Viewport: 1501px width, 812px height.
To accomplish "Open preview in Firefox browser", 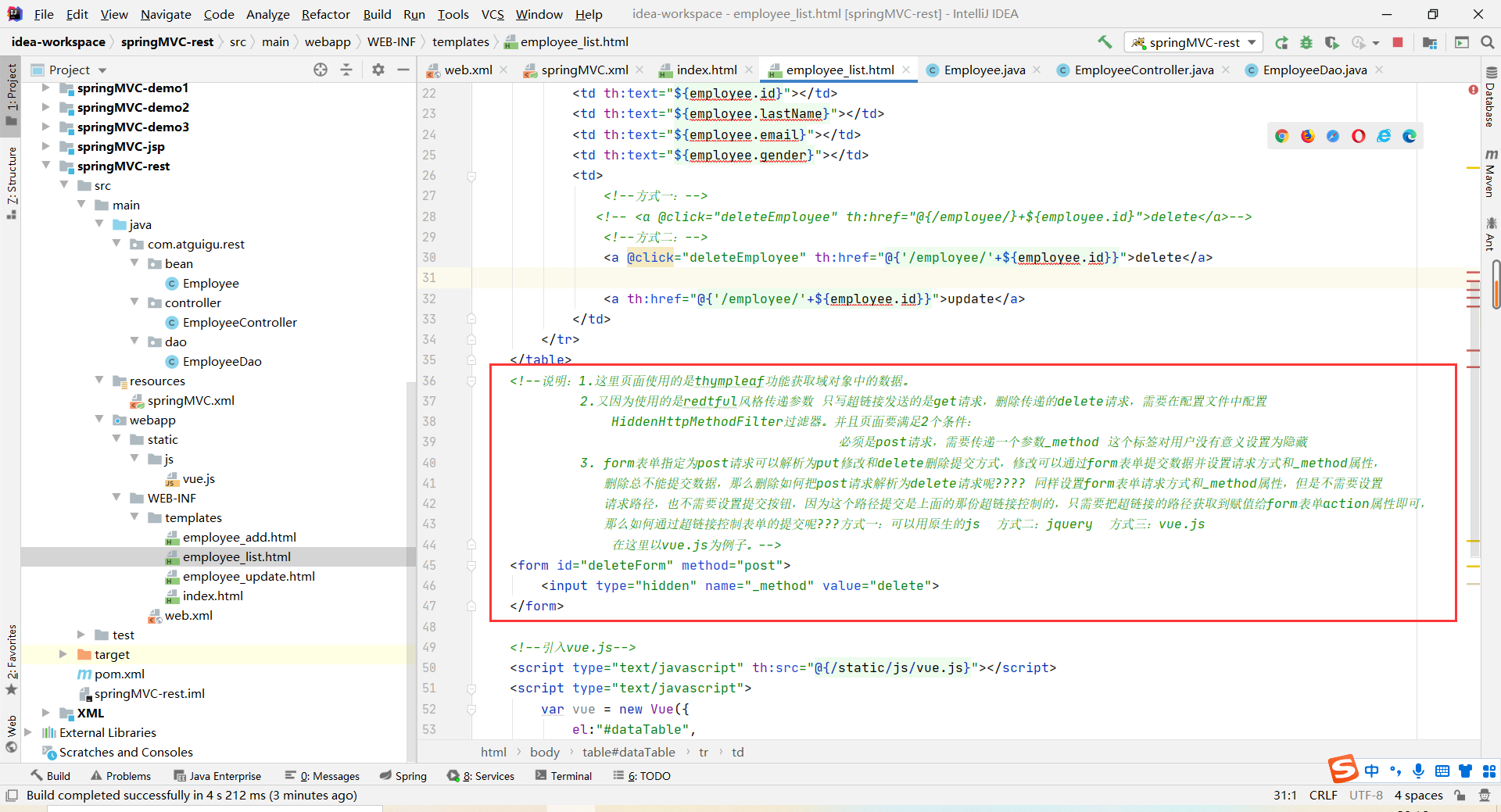I will (x=1308, y=136).
